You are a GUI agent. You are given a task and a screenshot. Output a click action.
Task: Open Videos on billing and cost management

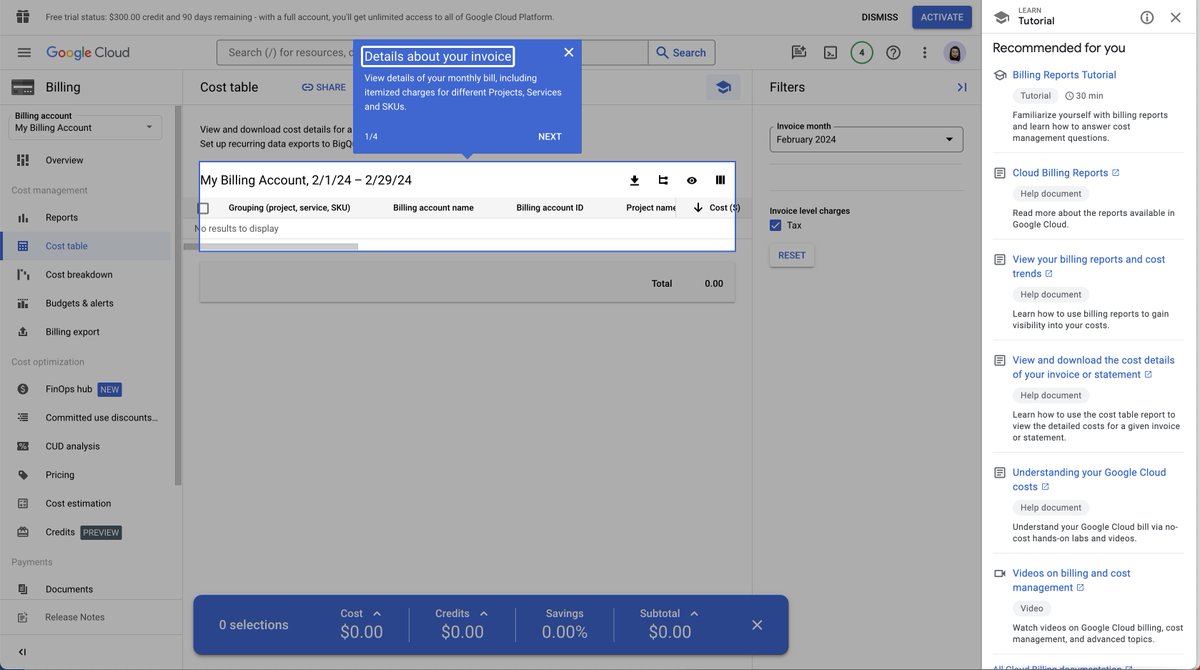1071,580
